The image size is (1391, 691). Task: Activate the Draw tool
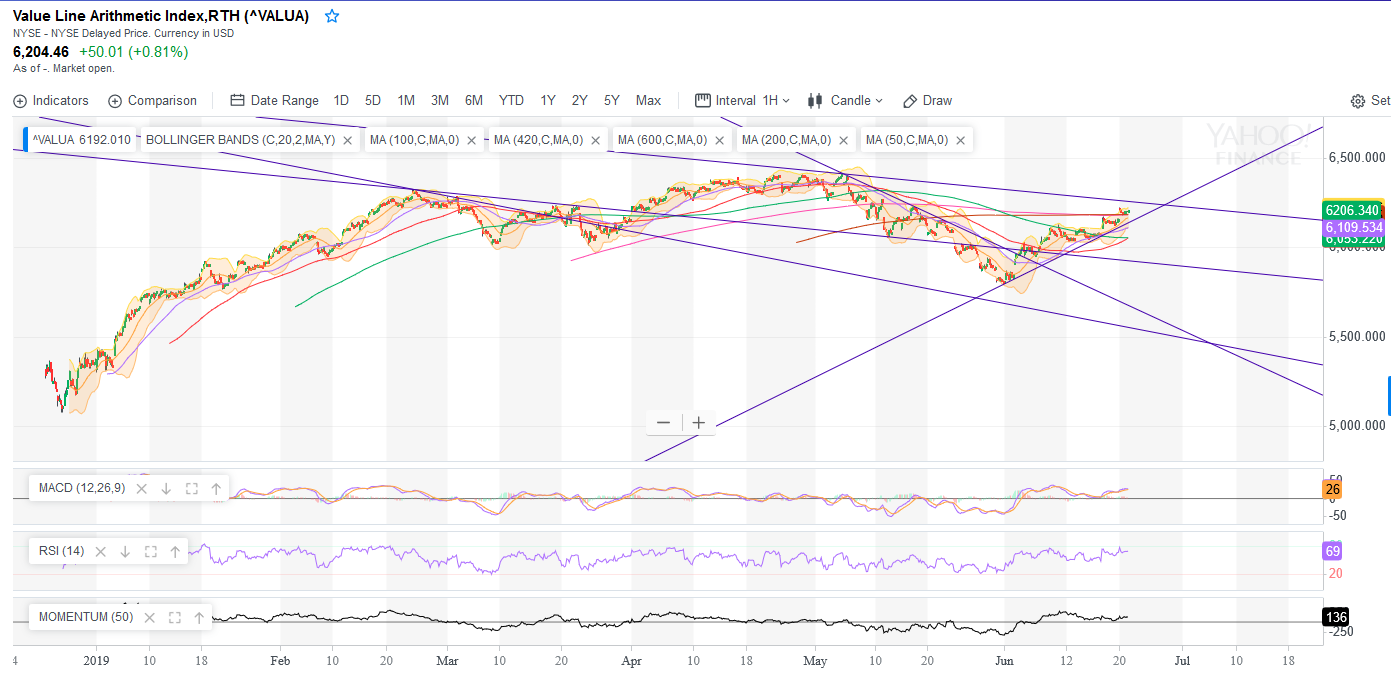927,101
